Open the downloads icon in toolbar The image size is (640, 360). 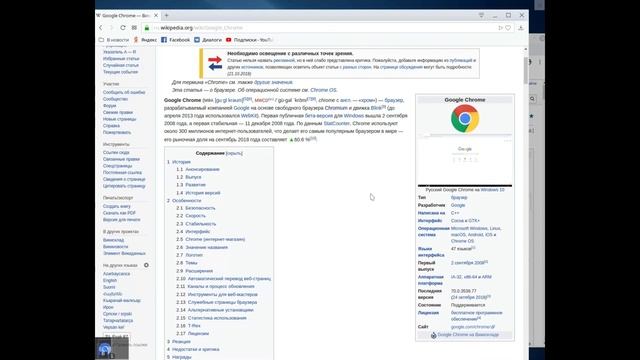tap(521, 28)
